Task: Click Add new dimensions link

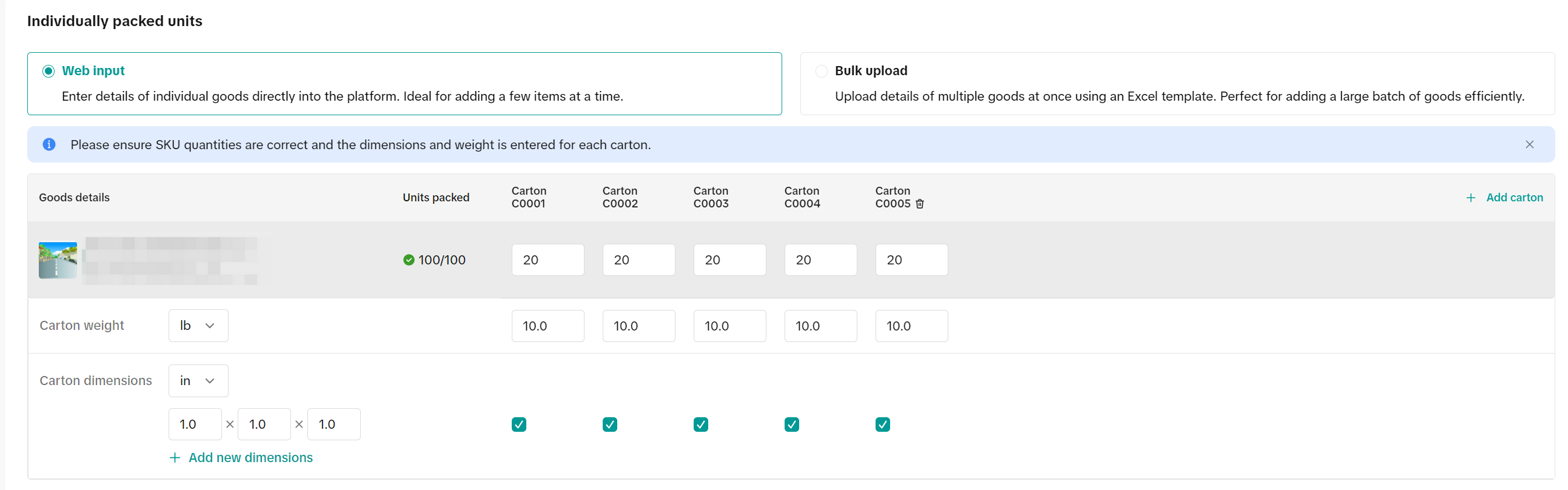Action: [x=250, y=457]
